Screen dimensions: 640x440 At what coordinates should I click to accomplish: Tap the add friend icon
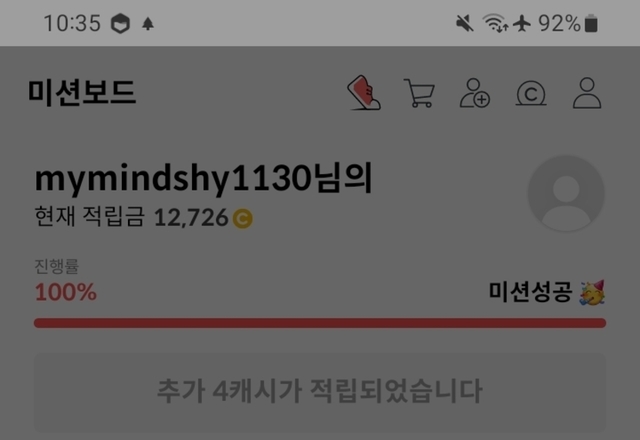475,93
